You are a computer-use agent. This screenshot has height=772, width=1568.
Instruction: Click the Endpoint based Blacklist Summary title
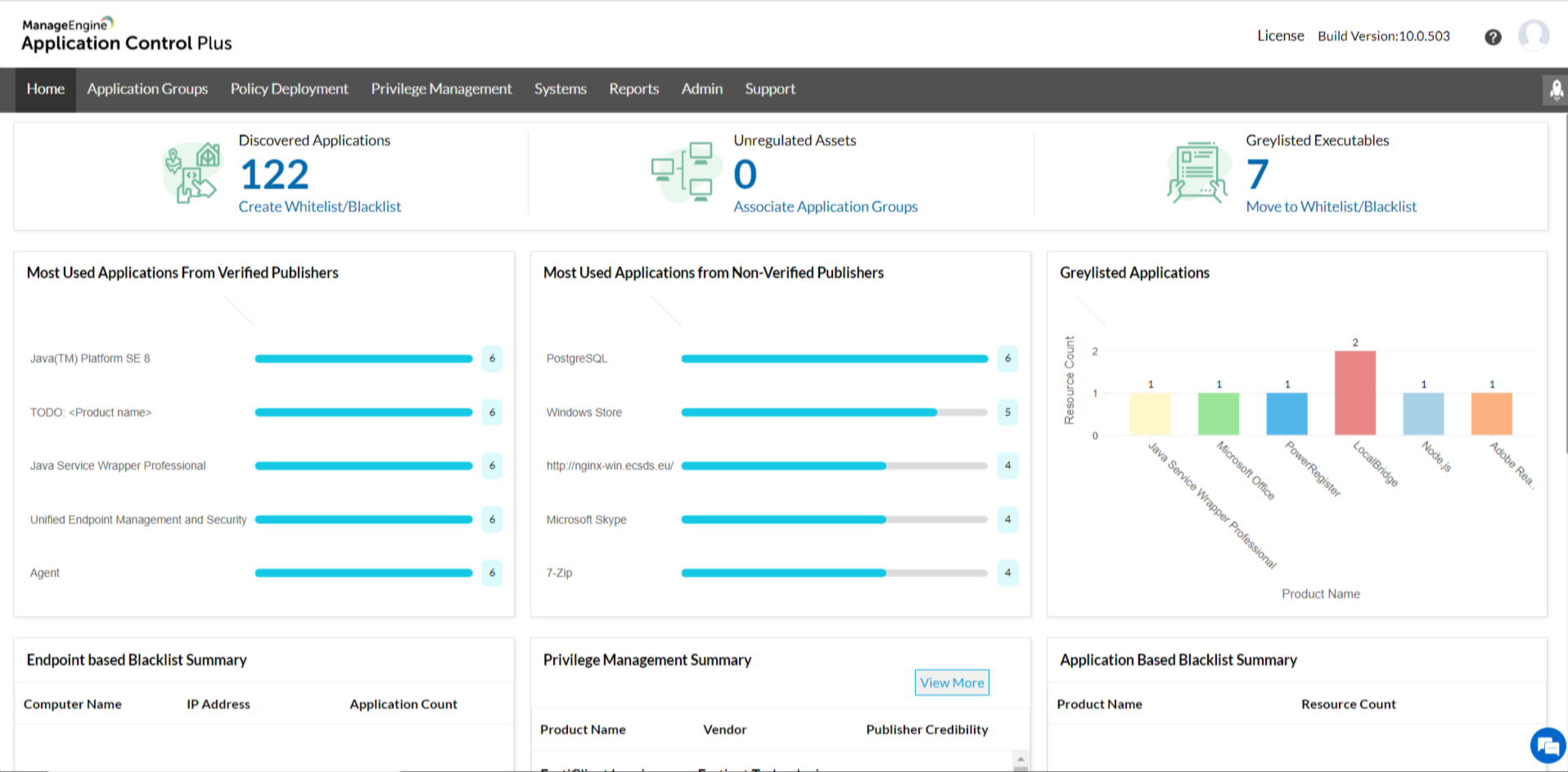pyautogui.click(x=137, y=660)
